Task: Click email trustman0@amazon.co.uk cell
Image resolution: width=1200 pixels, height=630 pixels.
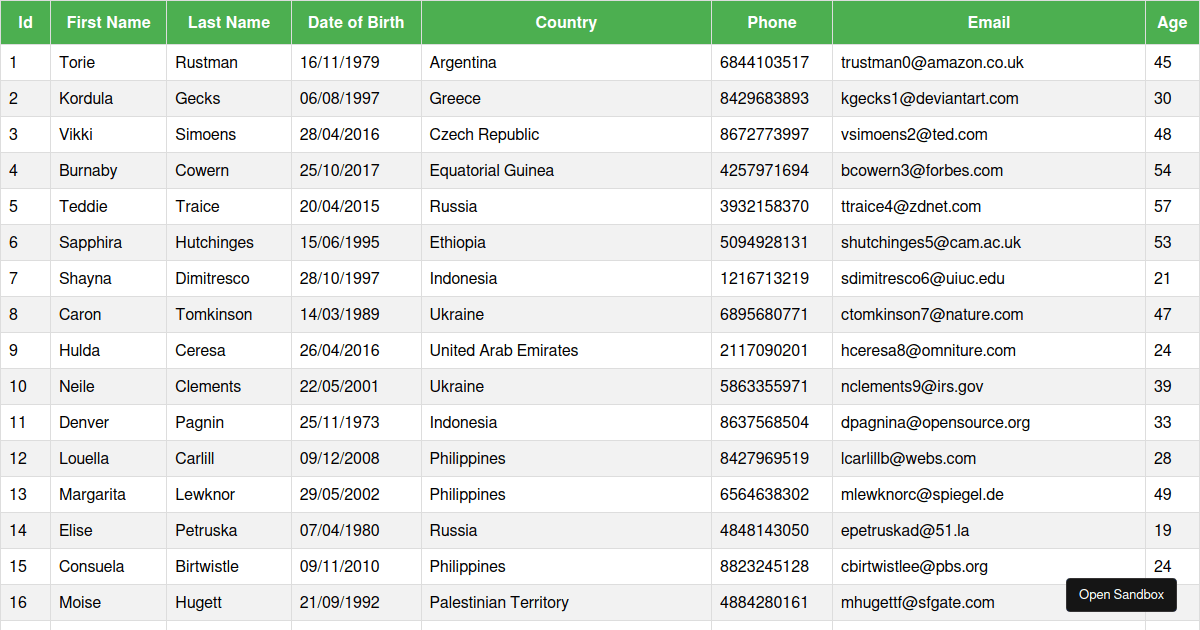Action: point(989,62)
